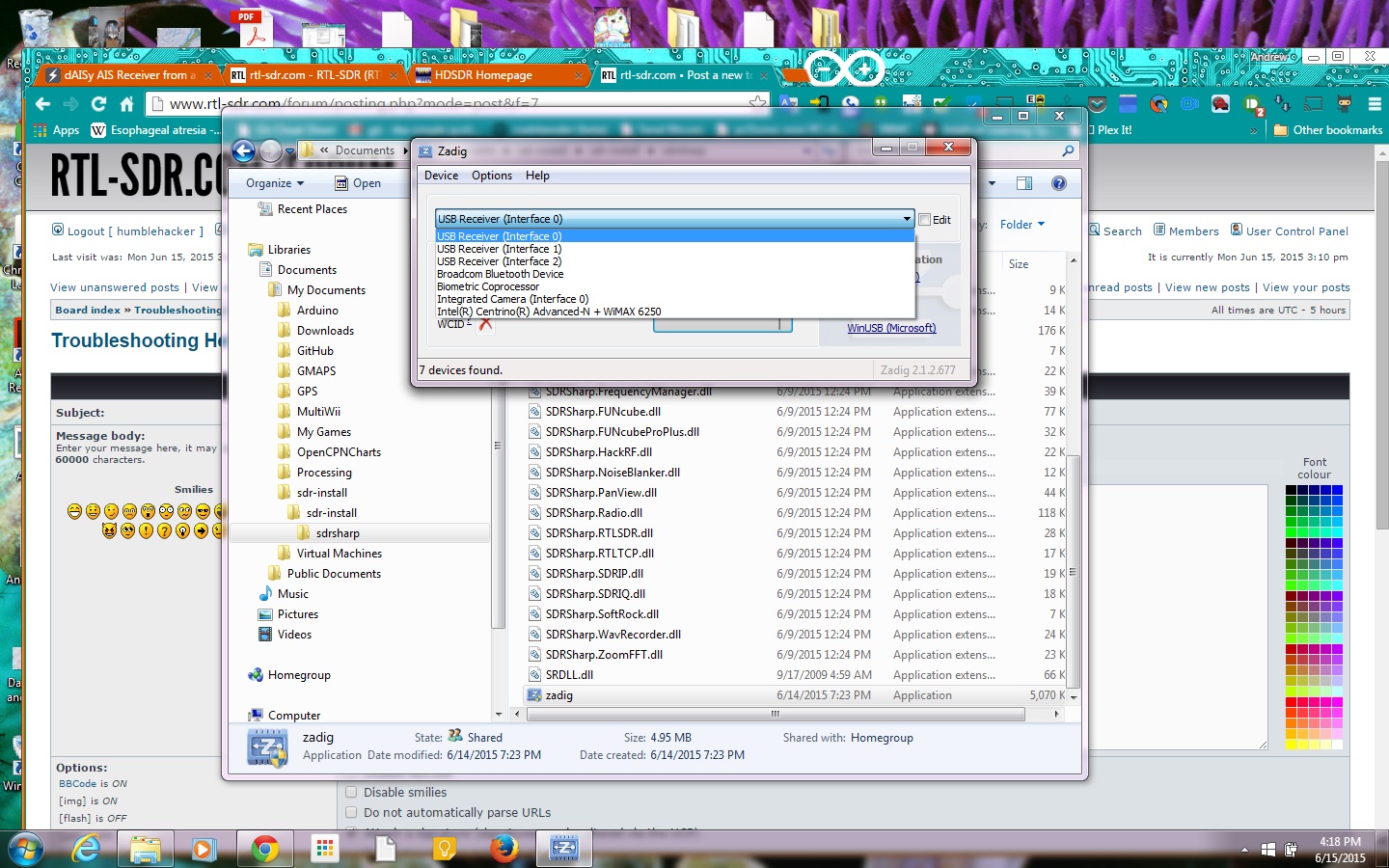Switch to the dAISy AIS Receiver tab
Viewport: 1389px width, 868px height.
(129, 74)
